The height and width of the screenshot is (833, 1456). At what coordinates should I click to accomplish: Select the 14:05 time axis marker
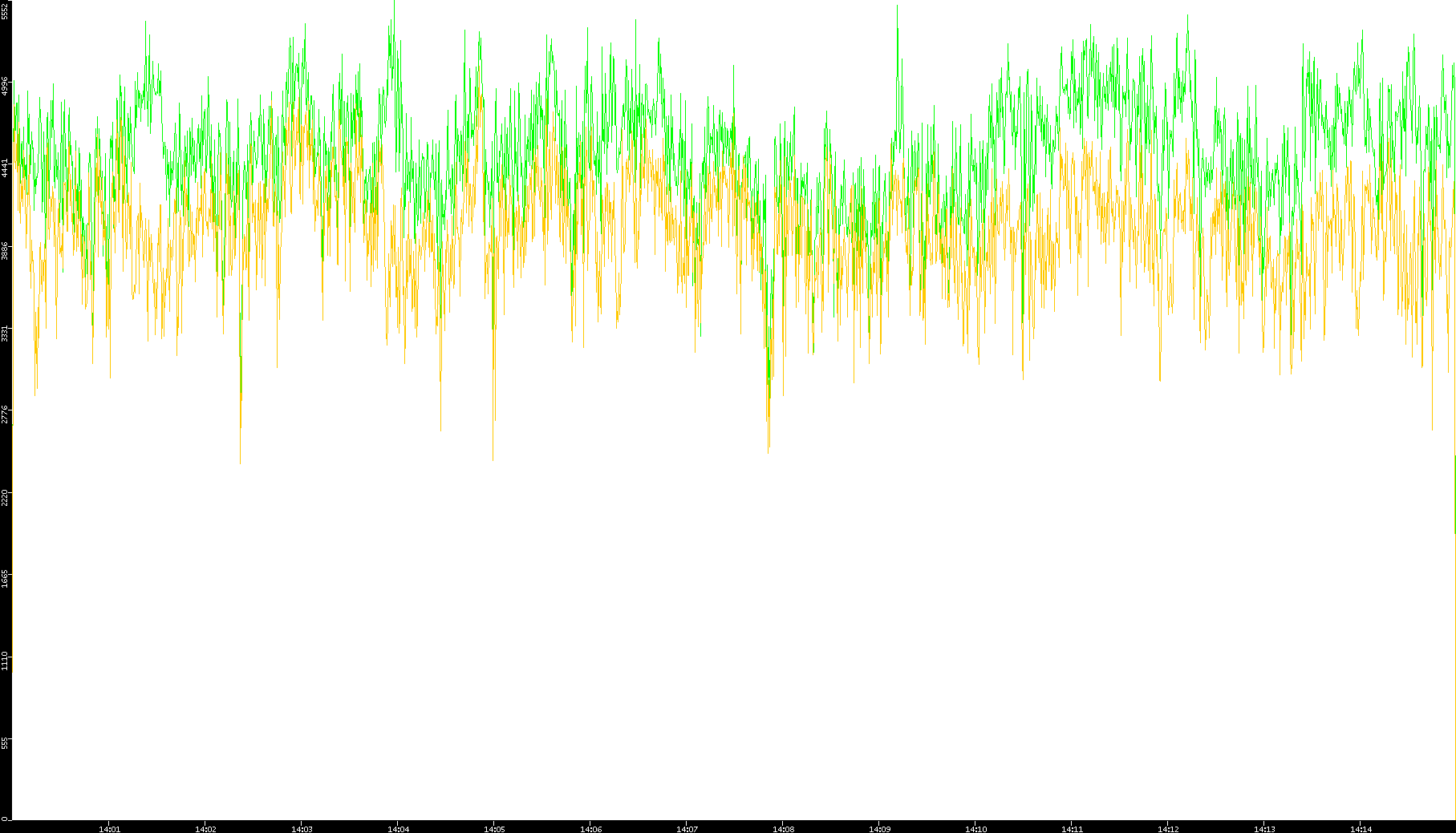click(x=494, y=828)
